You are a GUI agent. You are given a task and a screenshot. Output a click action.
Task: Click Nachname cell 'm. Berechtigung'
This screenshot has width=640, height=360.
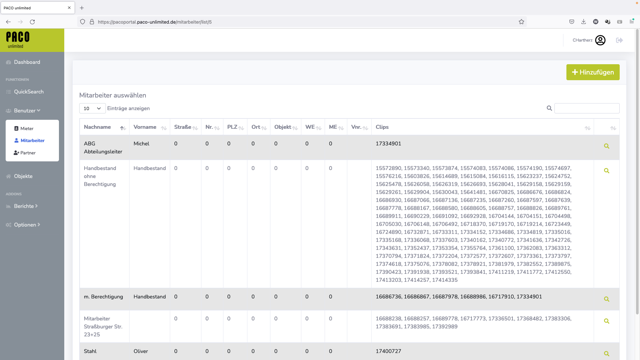103,297
